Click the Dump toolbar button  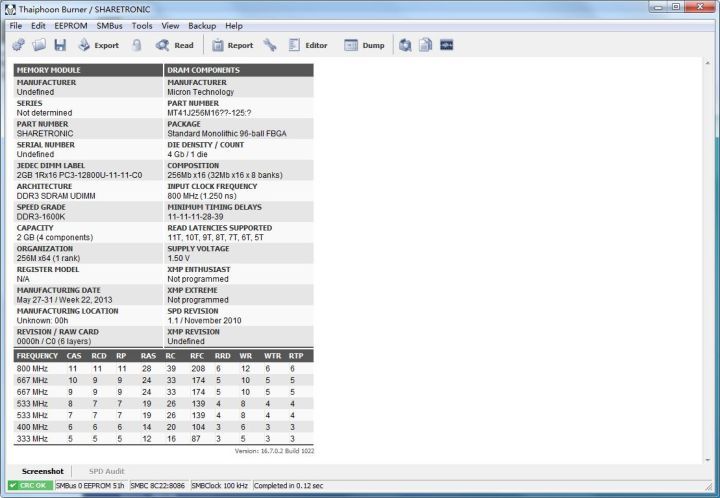pos(364,45)
